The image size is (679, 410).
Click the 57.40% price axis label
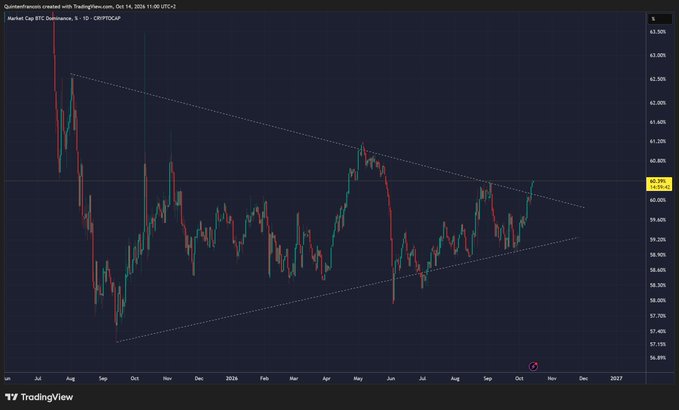click(657, 331)
